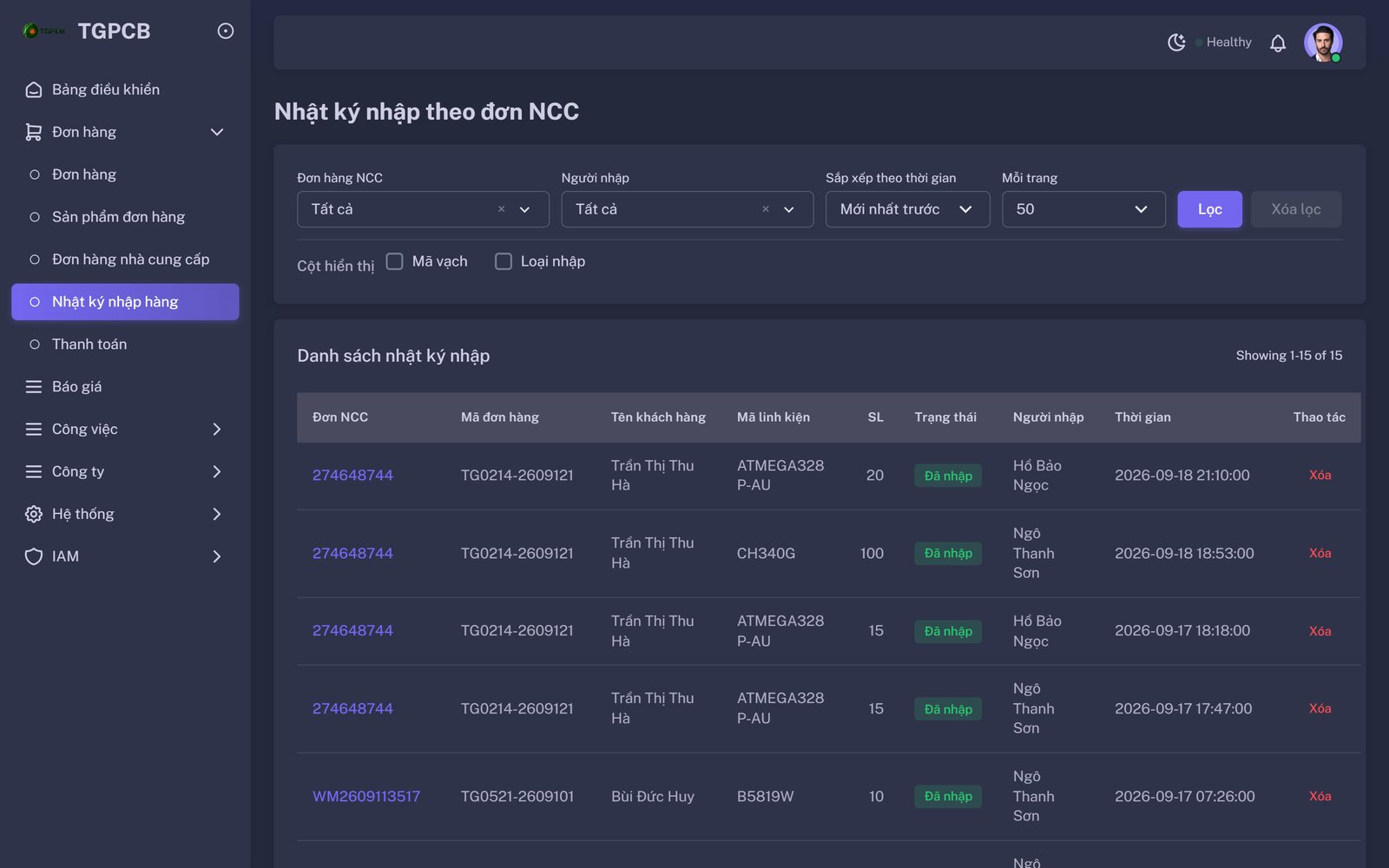This screenshot has width=1389, height=868.
Task: Open the Người nhập dropdown
Action: (687, 209)
